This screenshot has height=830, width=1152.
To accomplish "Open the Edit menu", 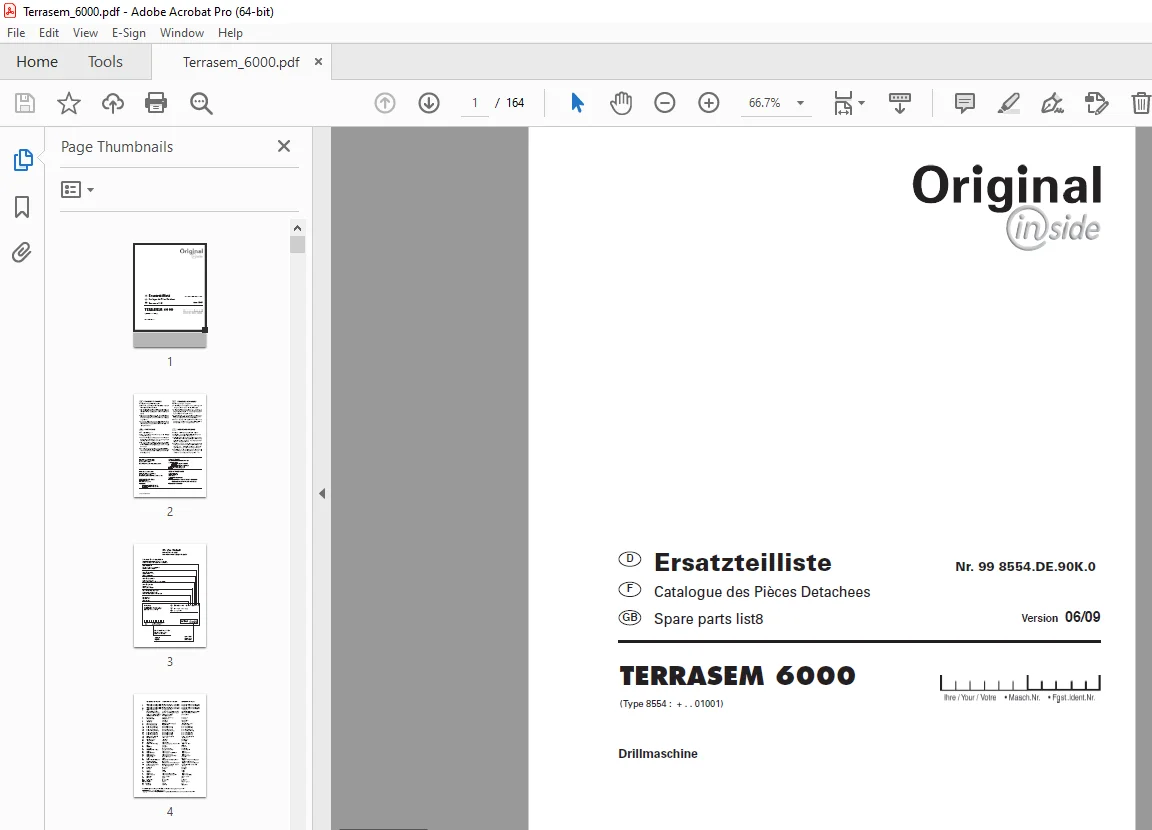I will click(x=48, y=33).
